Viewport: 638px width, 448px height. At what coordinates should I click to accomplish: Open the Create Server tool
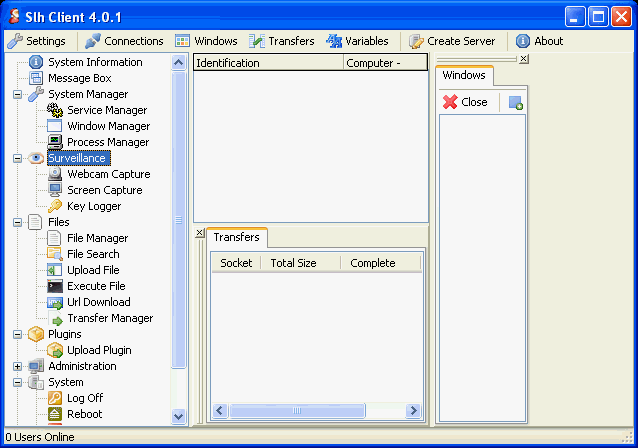[x=451, y=41]
